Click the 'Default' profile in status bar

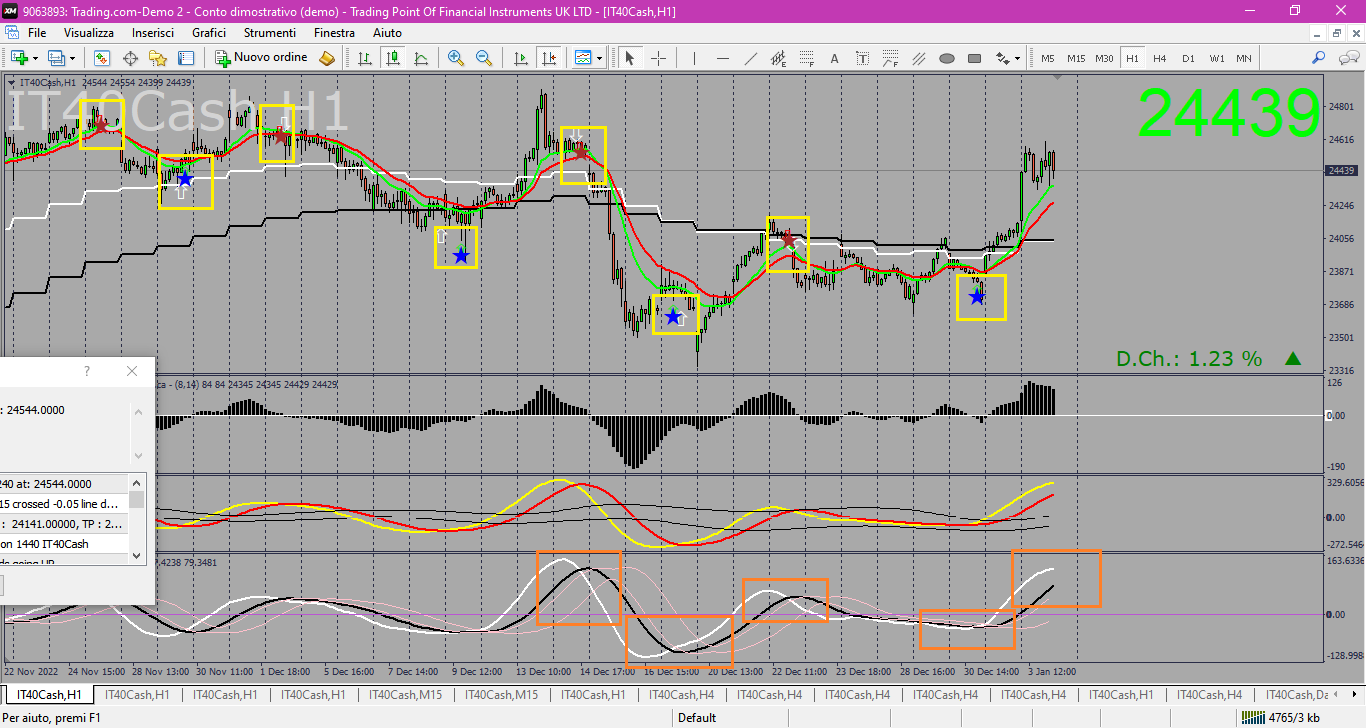[697, 717]
